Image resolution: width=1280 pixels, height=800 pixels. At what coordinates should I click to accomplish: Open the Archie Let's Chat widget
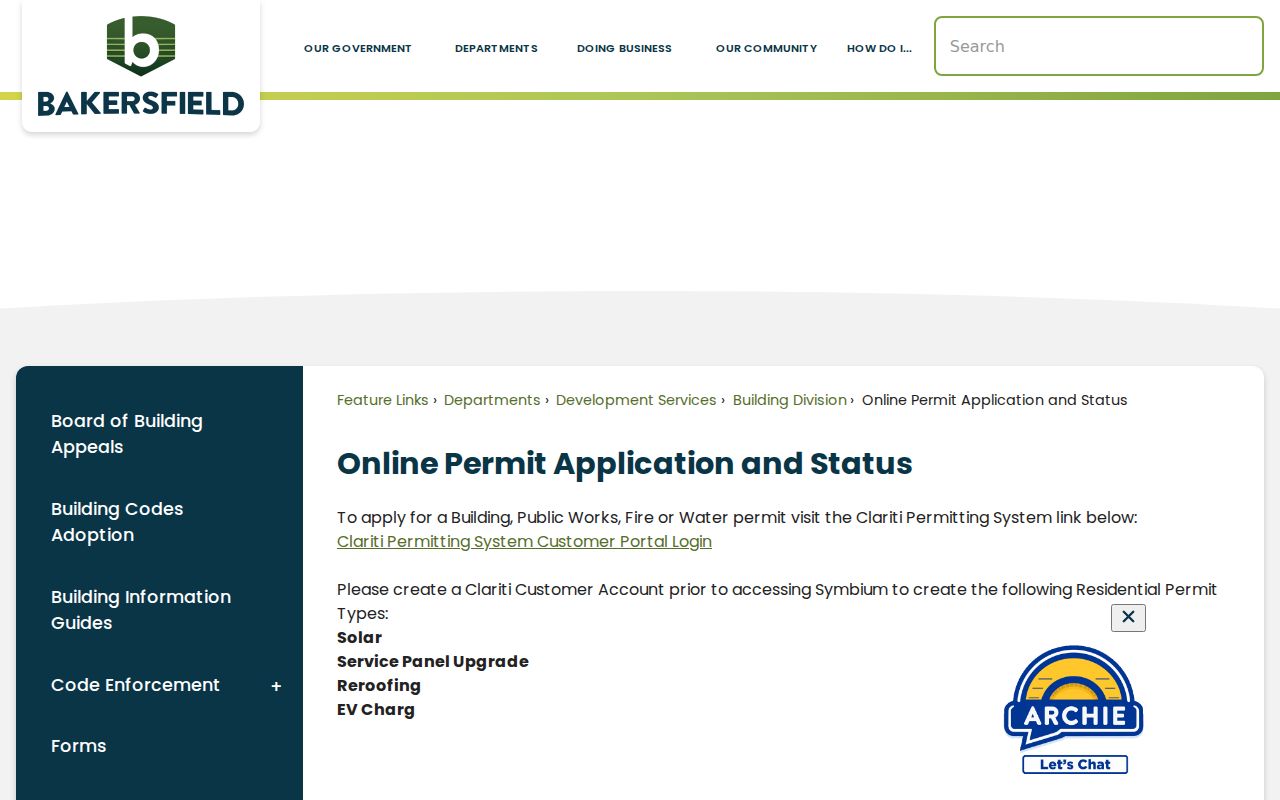(1074, 709)
